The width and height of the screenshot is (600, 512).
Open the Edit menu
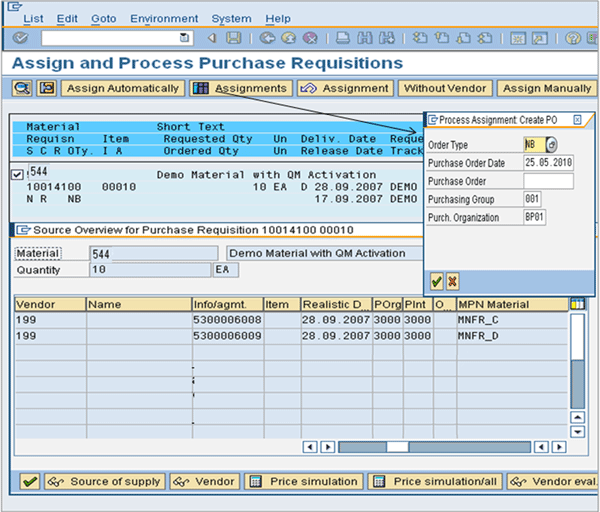tap(67, 19)
